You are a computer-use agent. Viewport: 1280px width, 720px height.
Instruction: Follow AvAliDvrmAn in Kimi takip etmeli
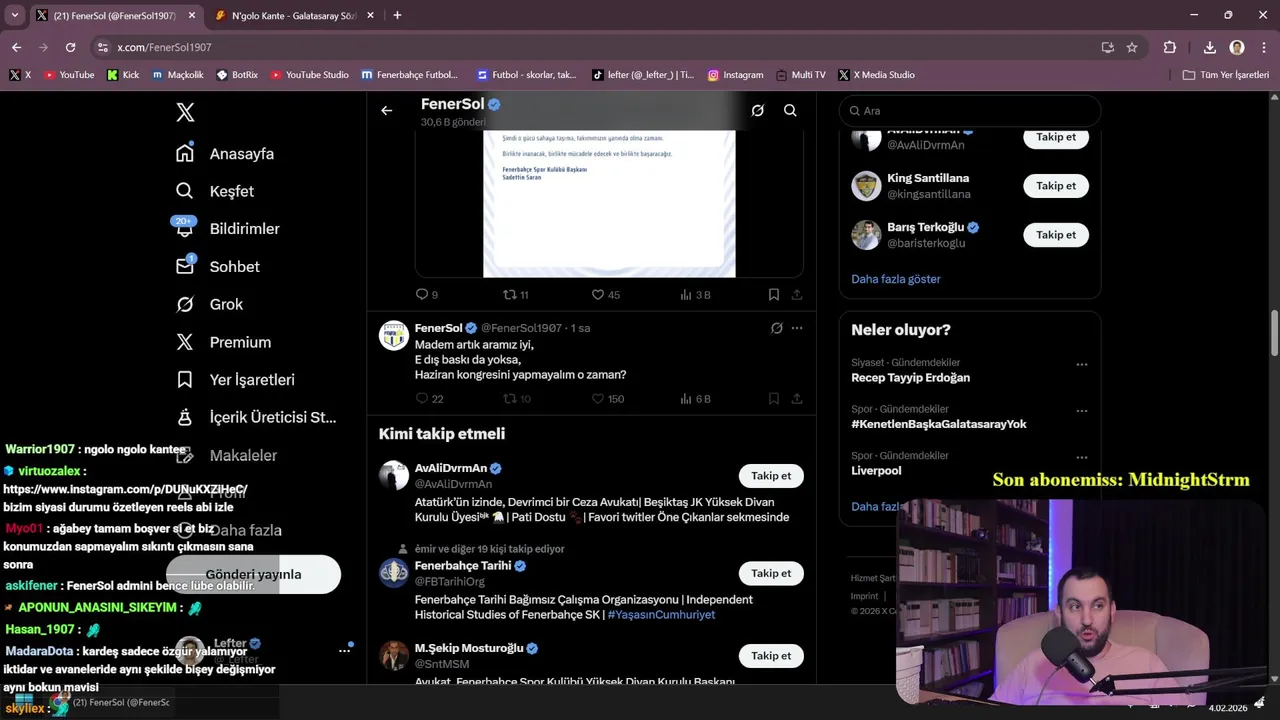click(x=771, y=476)
